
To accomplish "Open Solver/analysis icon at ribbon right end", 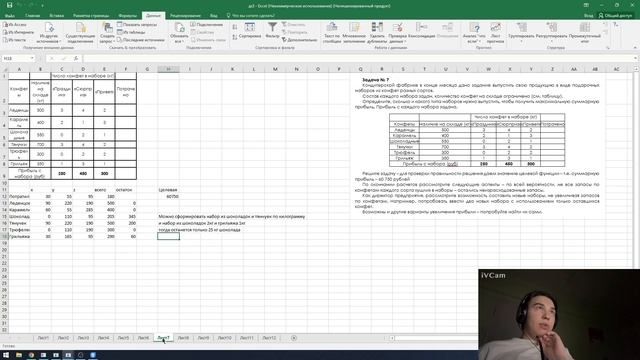I will [616, 25].
